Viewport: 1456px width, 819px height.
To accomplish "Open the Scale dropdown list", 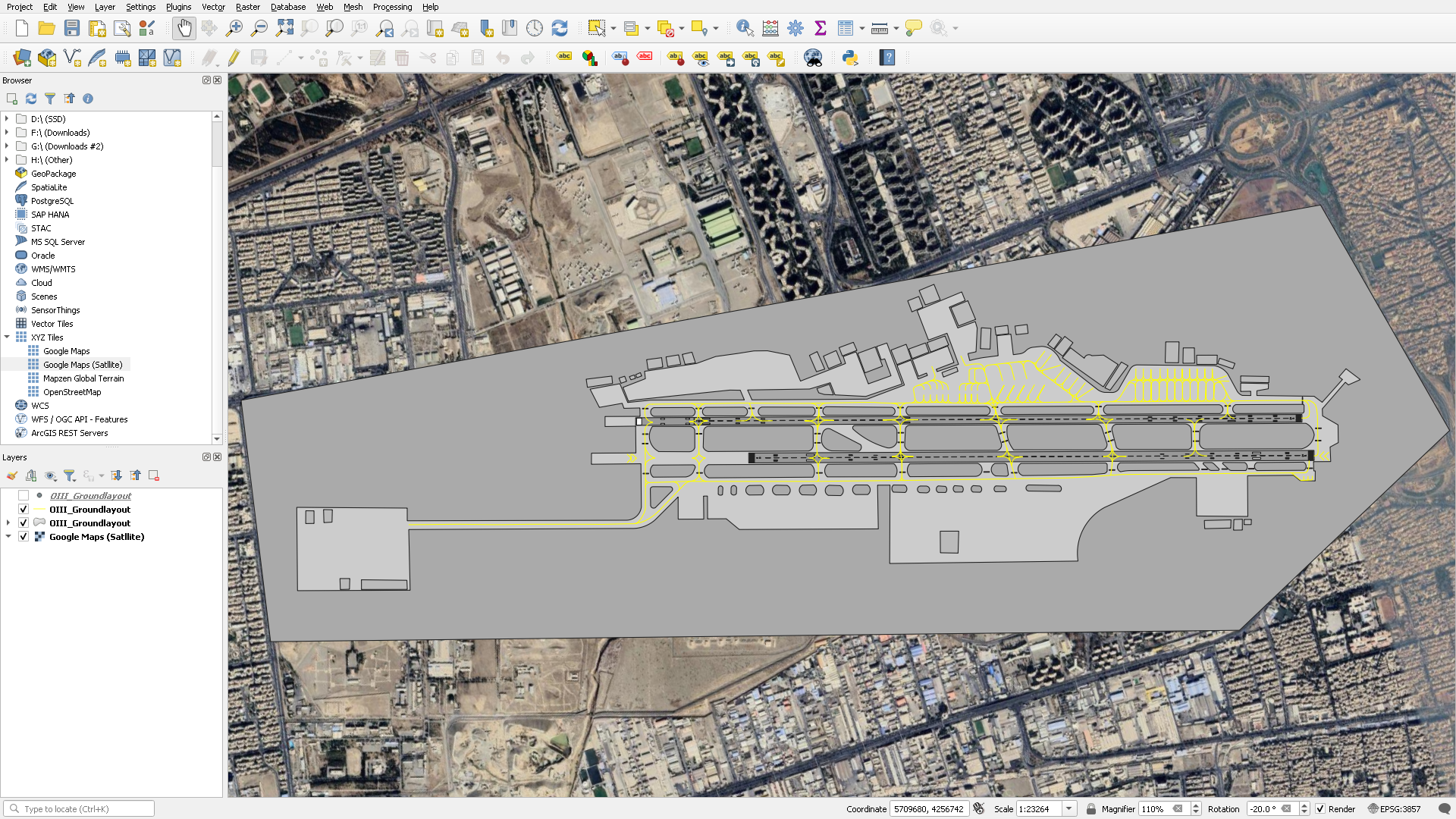I will [1069, 809].
